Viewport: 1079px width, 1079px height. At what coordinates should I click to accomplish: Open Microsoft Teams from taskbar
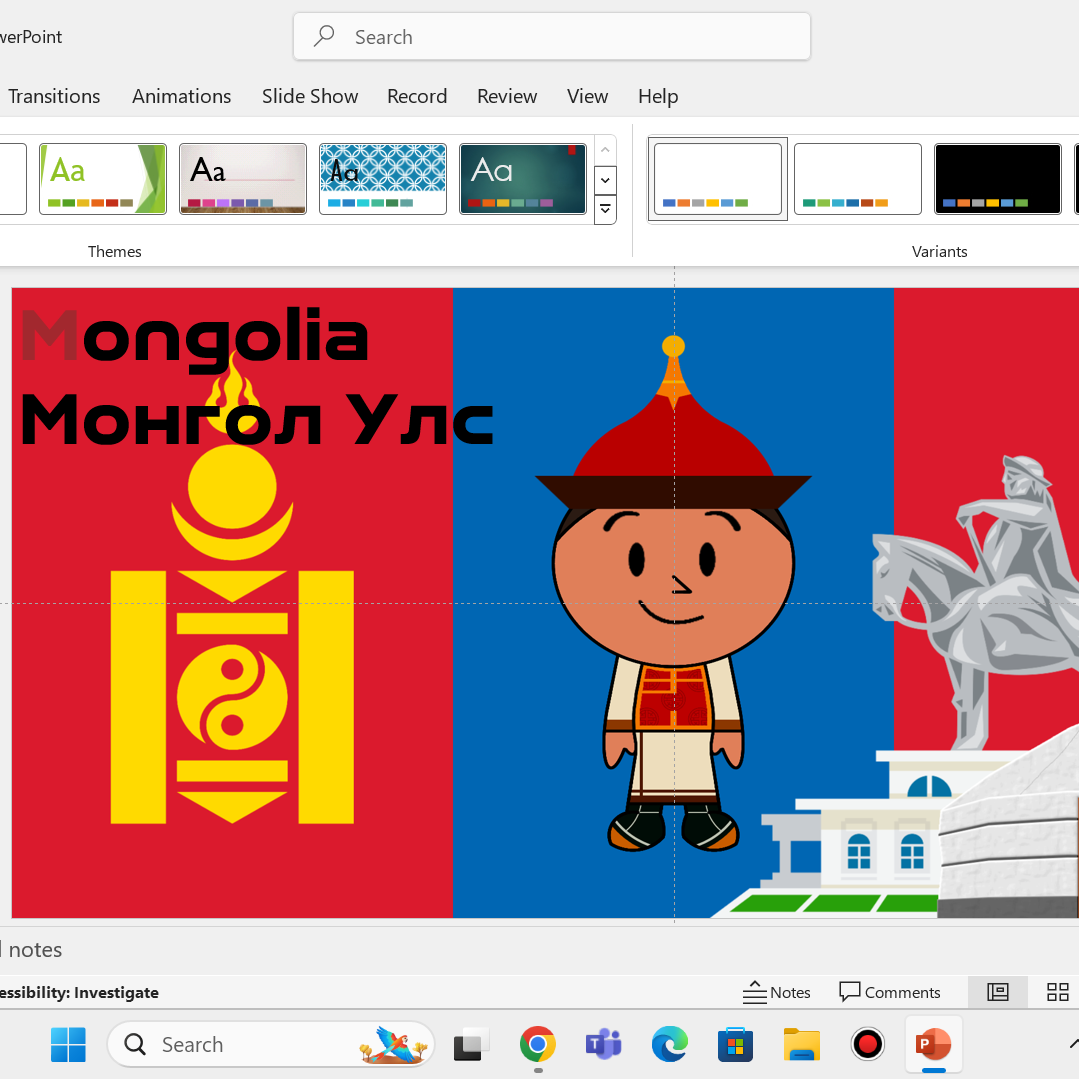[603, 1045]
